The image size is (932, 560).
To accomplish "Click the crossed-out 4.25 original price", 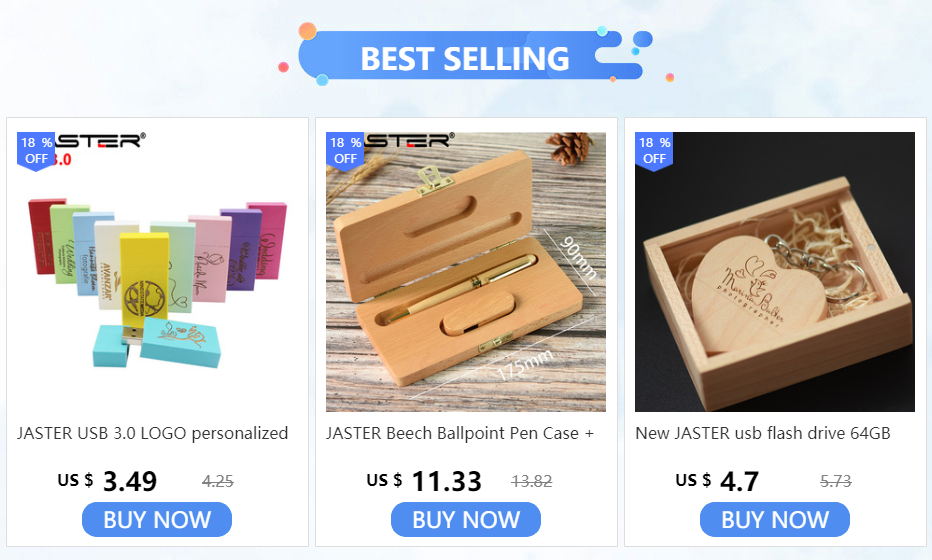I will click(x=218, y=481).
